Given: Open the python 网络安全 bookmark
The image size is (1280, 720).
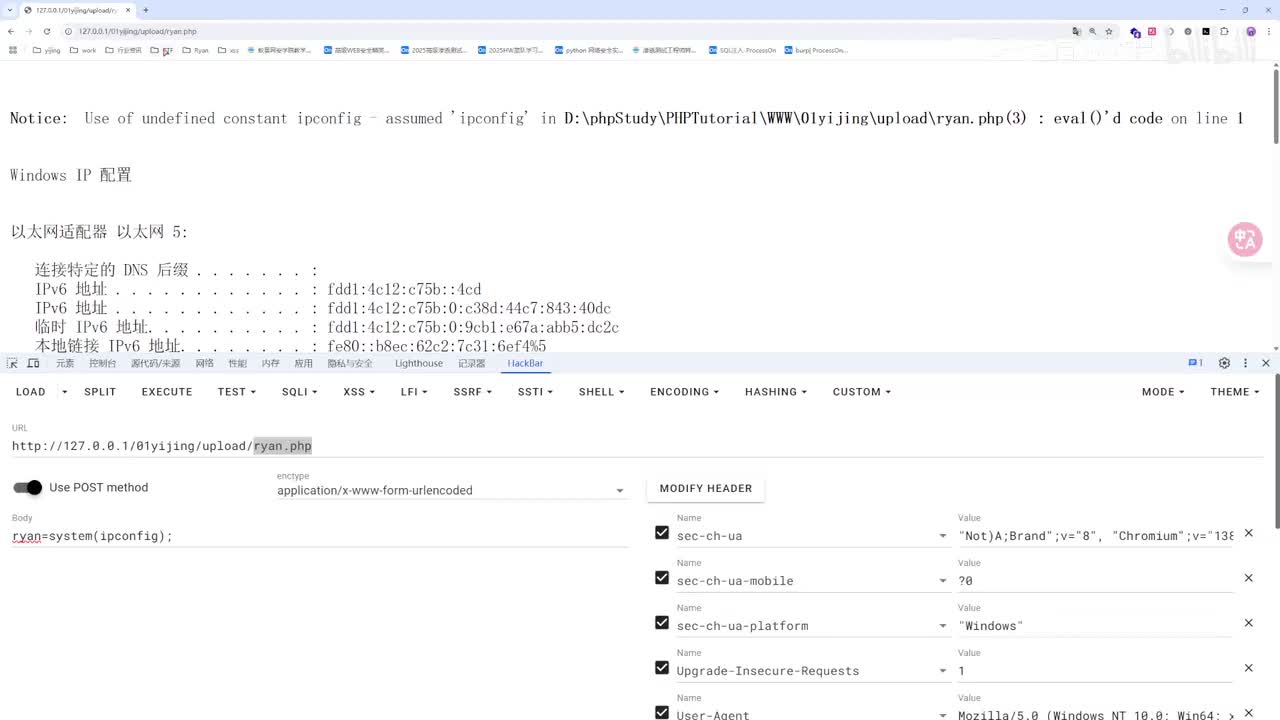Looking at the screenshot, I should coord(588,50).
